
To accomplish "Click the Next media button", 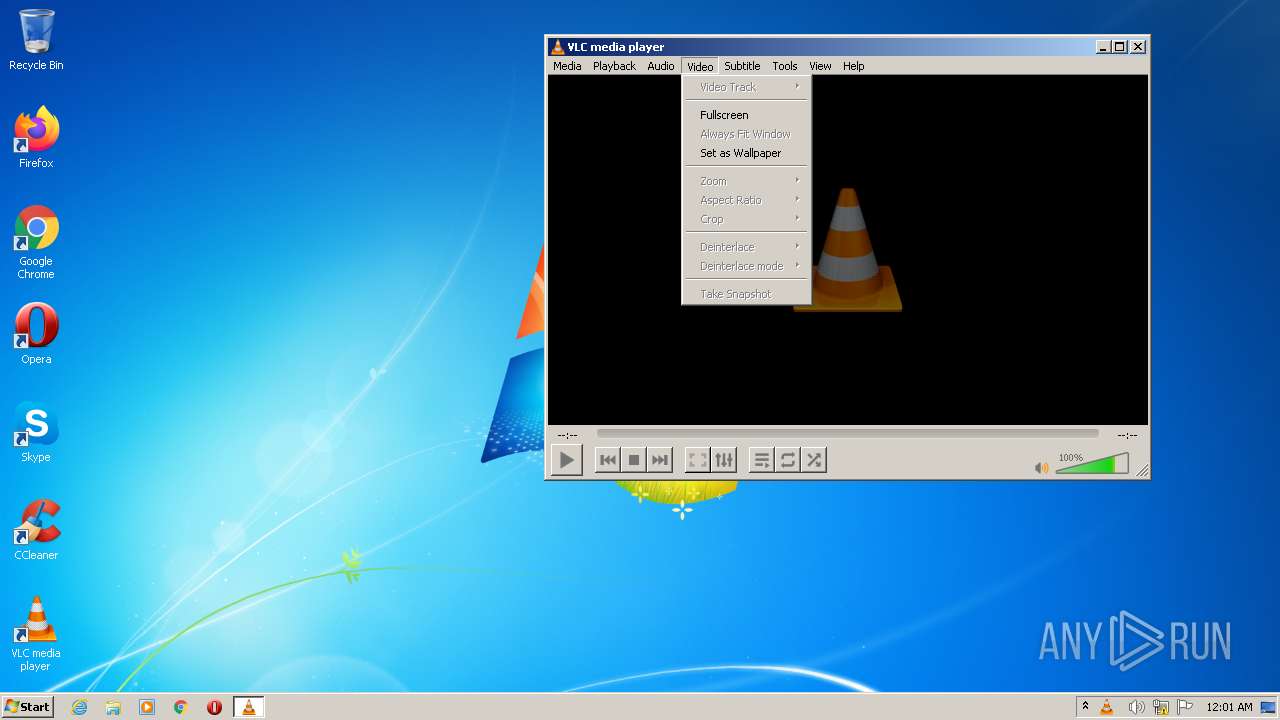I will pyautogui.click(x=659, y=460).
